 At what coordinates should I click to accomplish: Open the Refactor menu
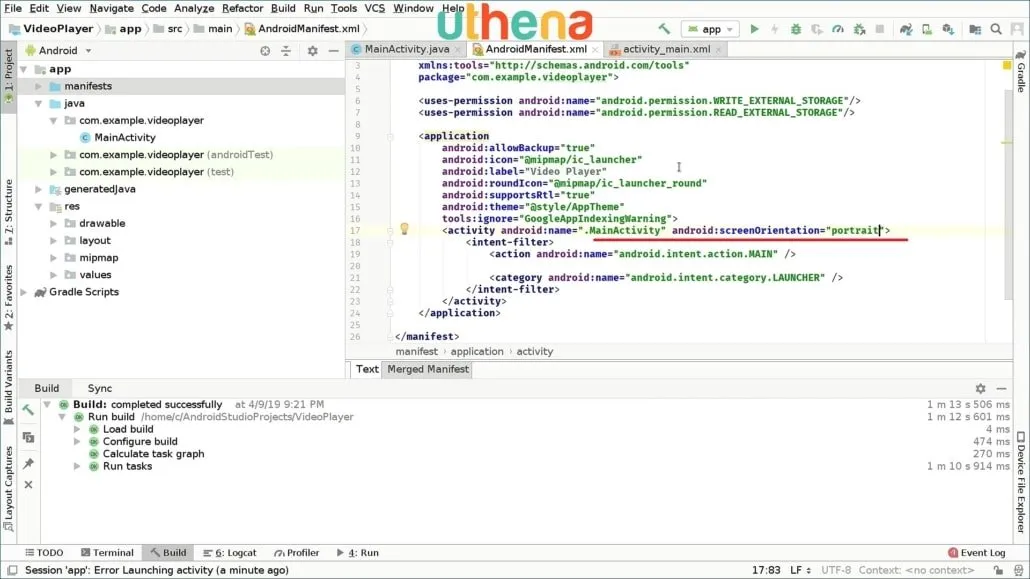click(242, 8)
